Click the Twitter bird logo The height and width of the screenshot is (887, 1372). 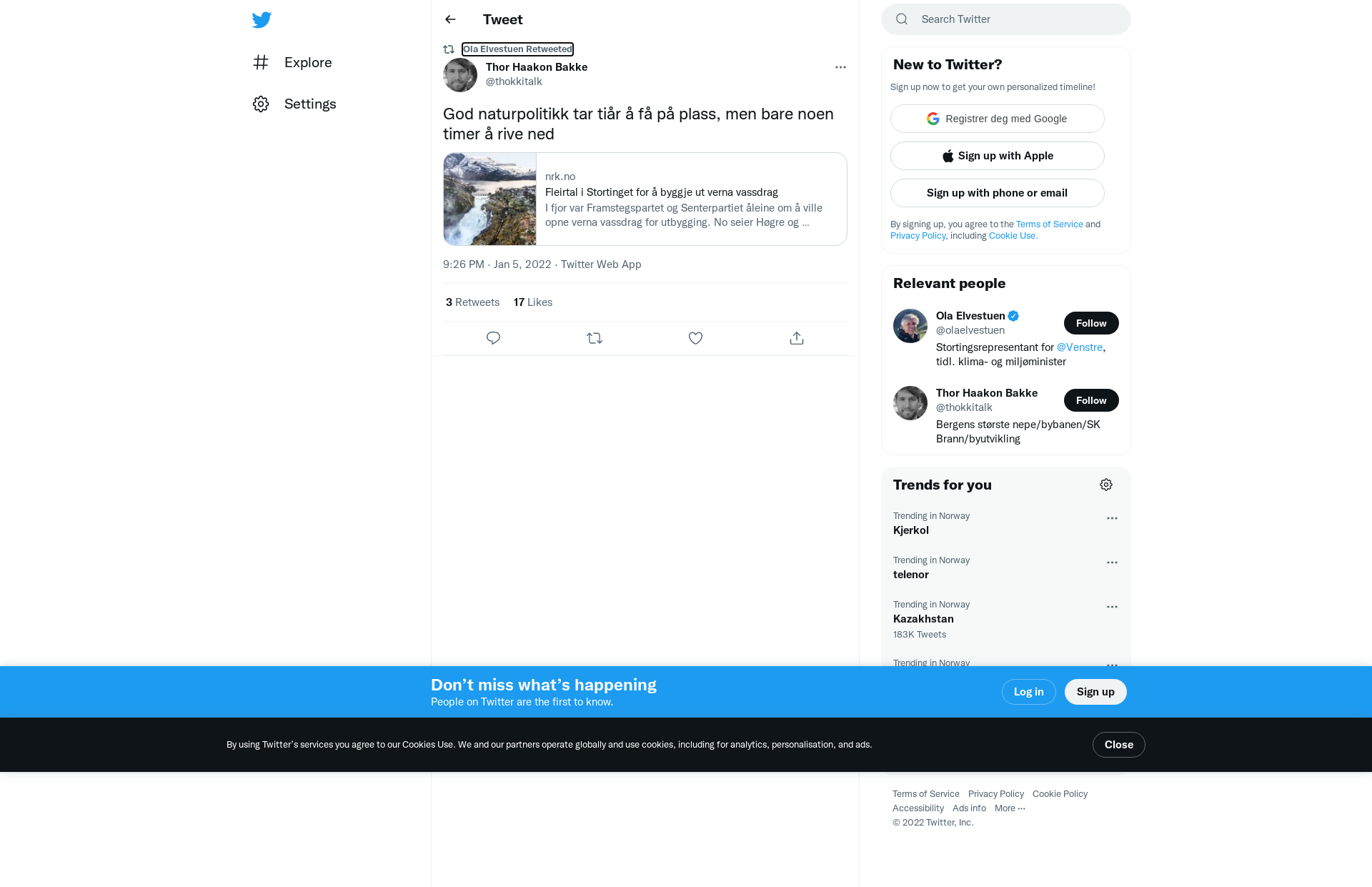(x=262, y=20)
